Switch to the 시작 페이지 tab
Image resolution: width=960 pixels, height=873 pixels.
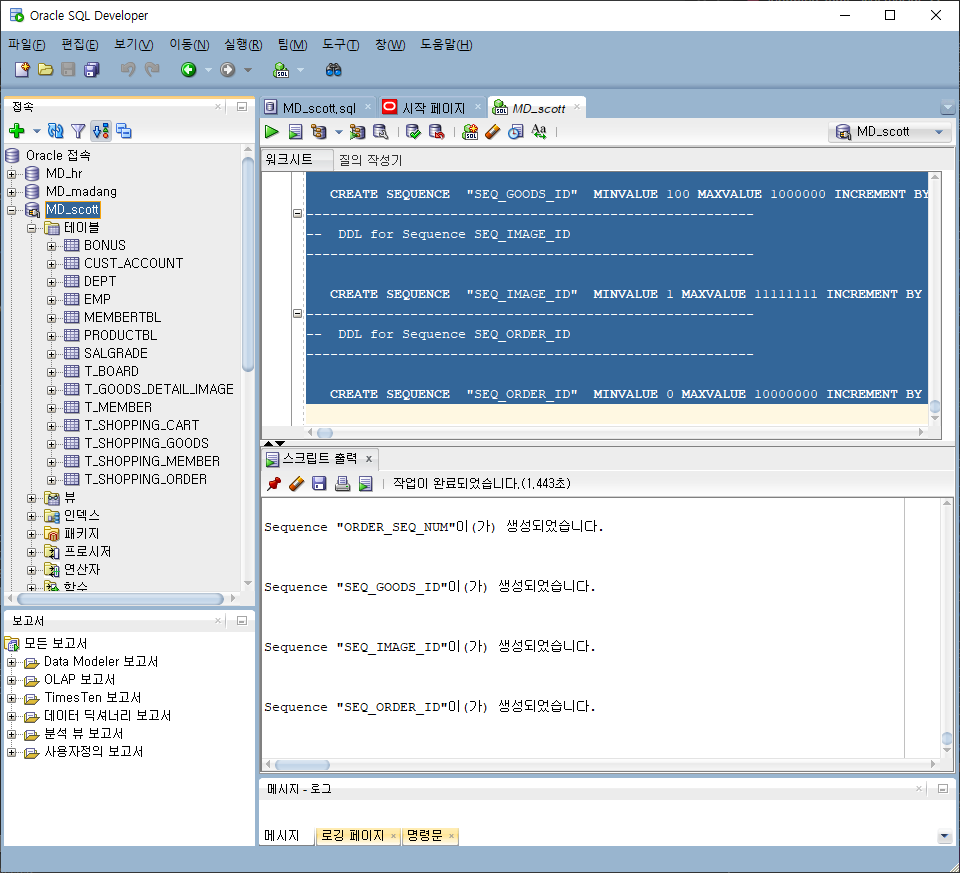point(433,108)
